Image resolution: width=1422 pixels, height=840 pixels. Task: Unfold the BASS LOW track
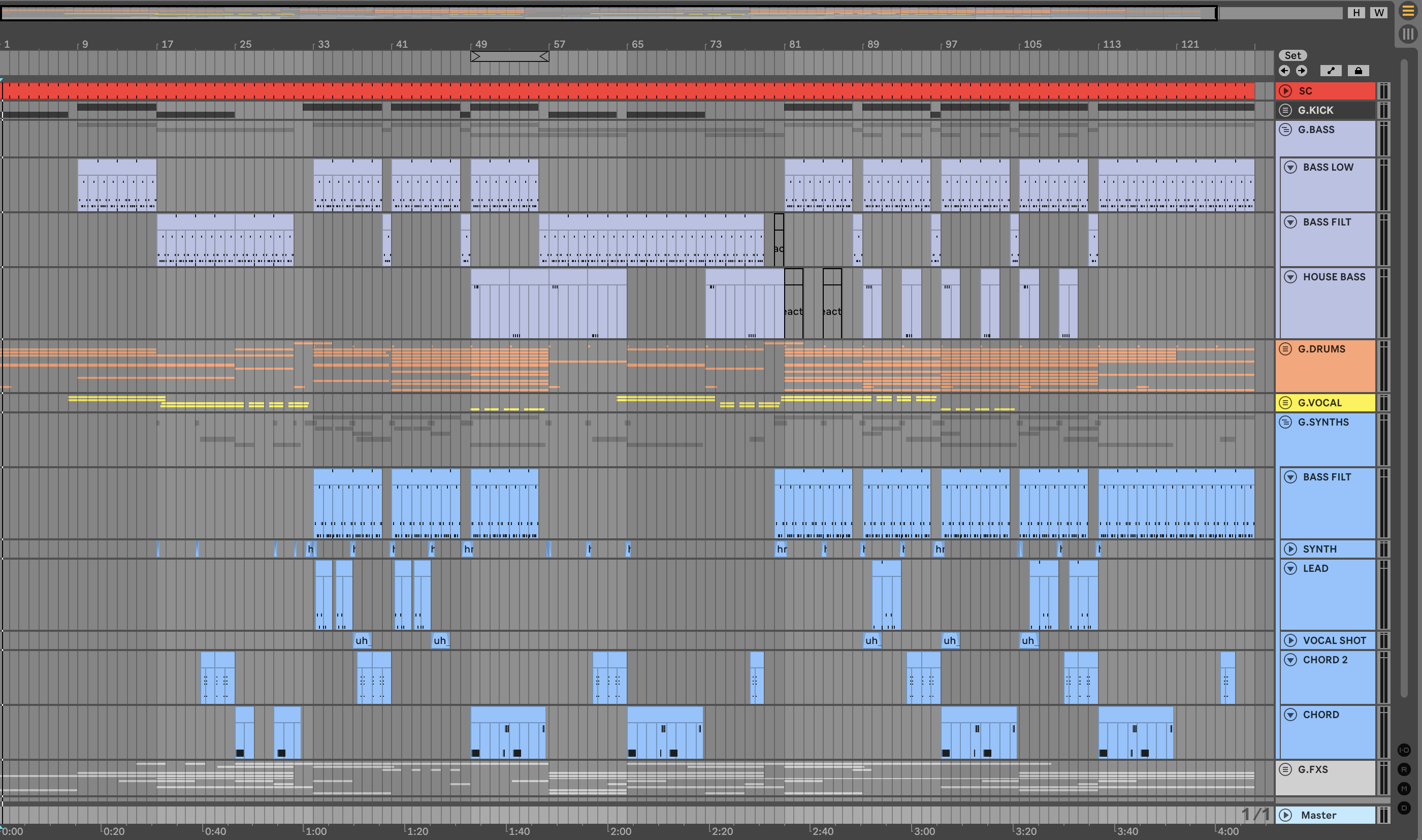coord(1290,167)
